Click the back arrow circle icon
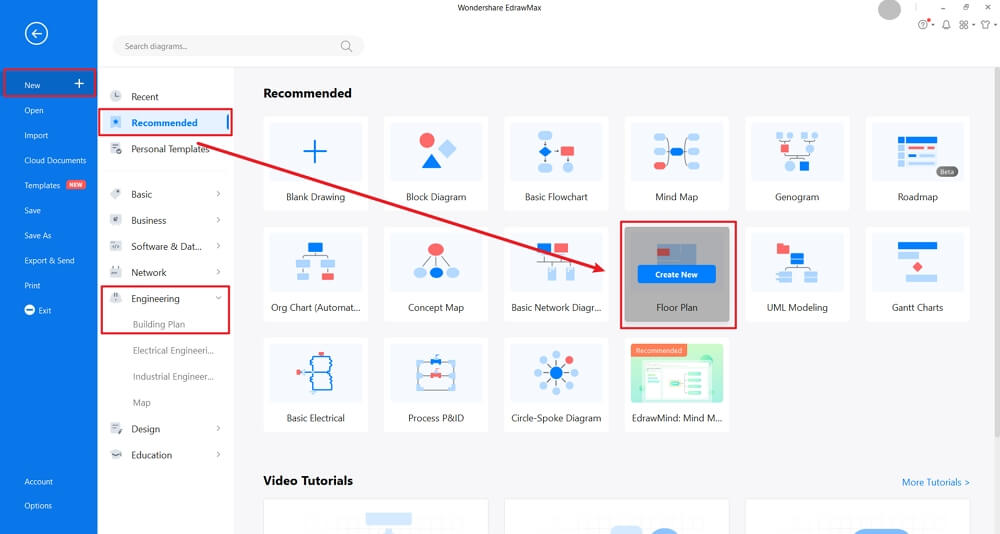This screenshot has height=534, width=1000. (36, 34)
